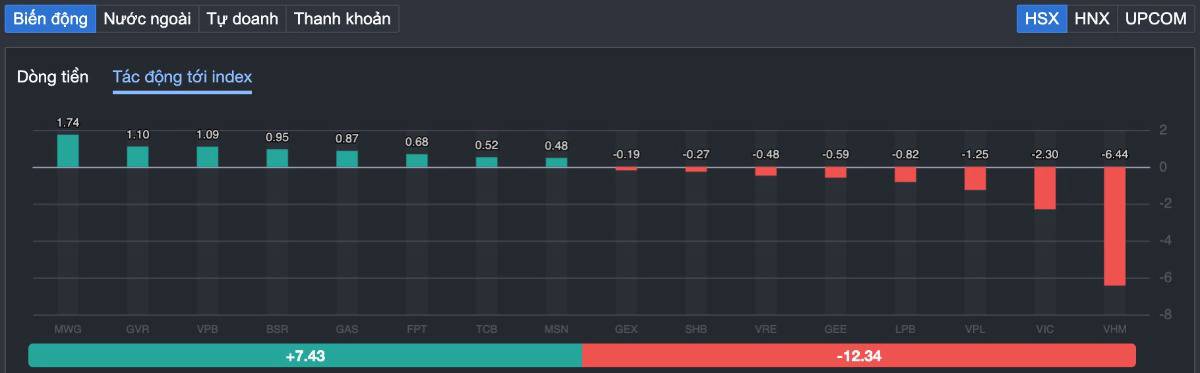Viewport: 1200px width, 373px height.
Task: Click the BSR ticker label
Action: pos(277,329)
